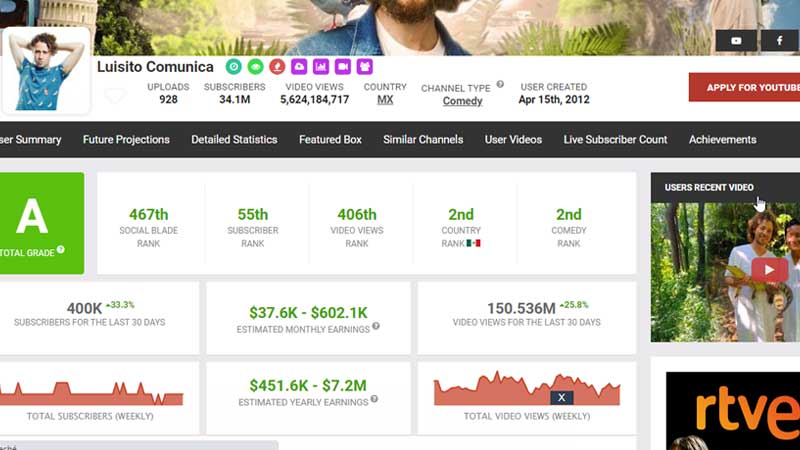Toggle the favorite heart under channel name
800x450 pixels.
(x=115, y=96)
